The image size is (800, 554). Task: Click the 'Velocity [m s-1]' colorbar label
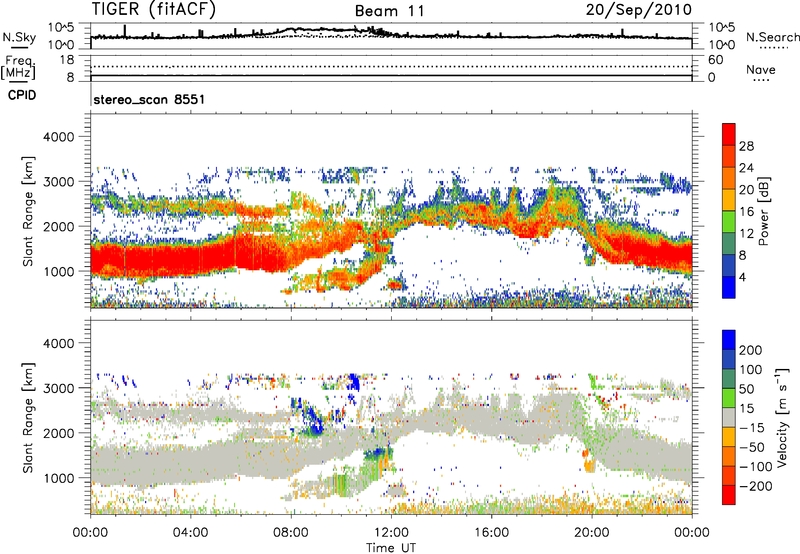point(782,417)
